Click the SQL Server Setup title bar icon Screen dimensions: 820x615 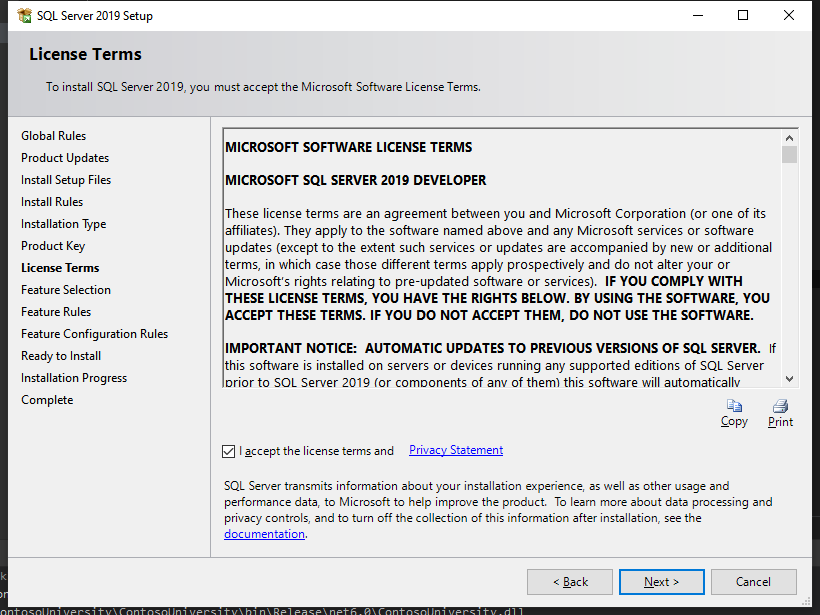24,16
